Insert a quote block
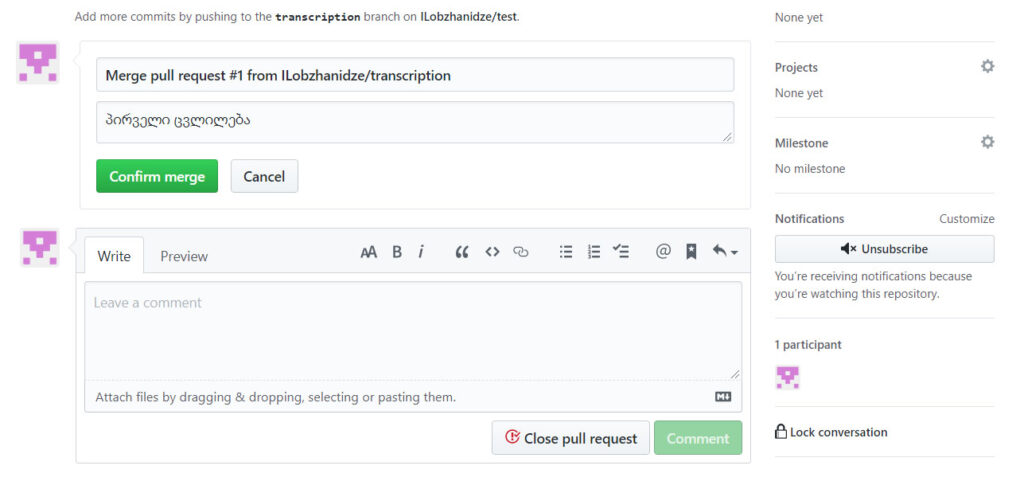 coord(461,252)
